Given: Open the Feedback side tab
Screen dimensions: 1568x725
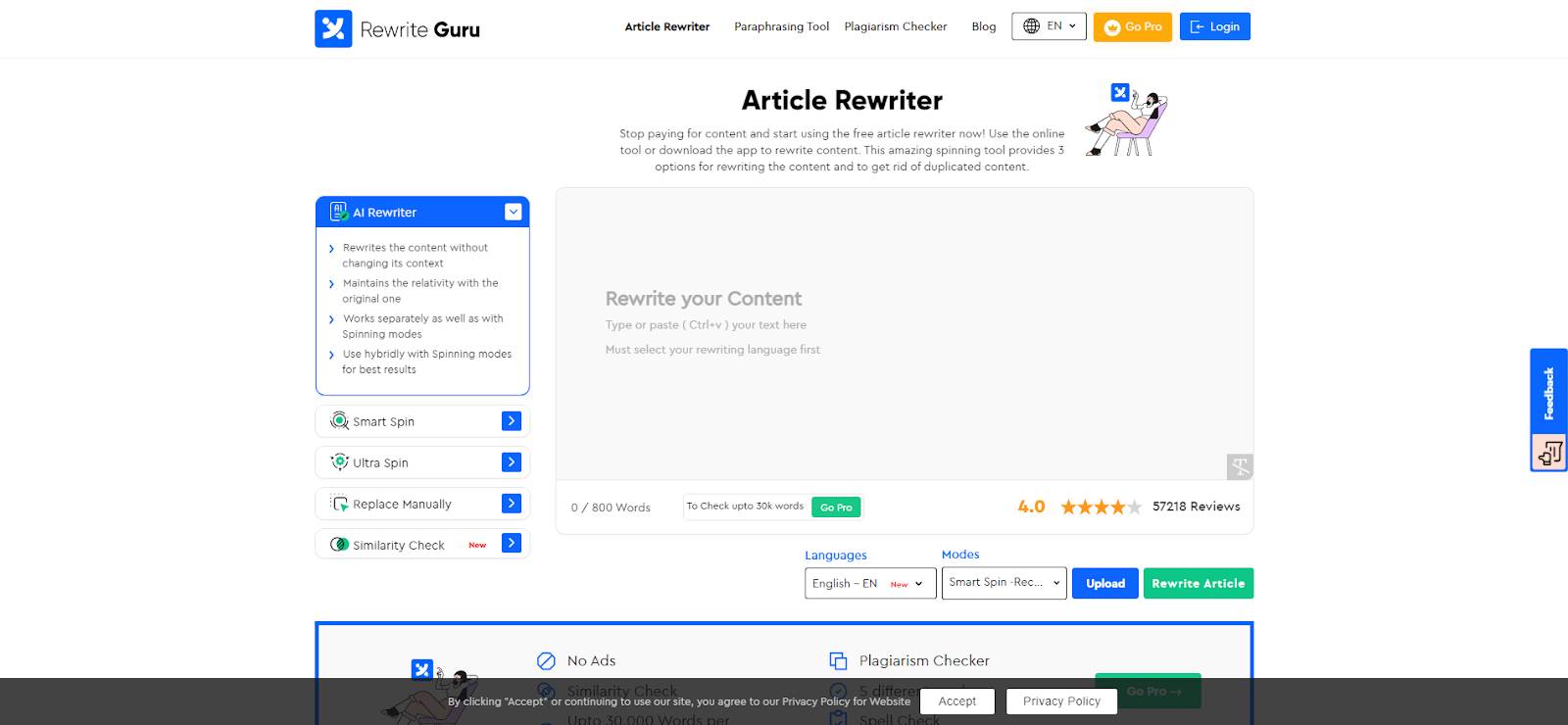Looking at the screenshot, I should (1549, 393).
